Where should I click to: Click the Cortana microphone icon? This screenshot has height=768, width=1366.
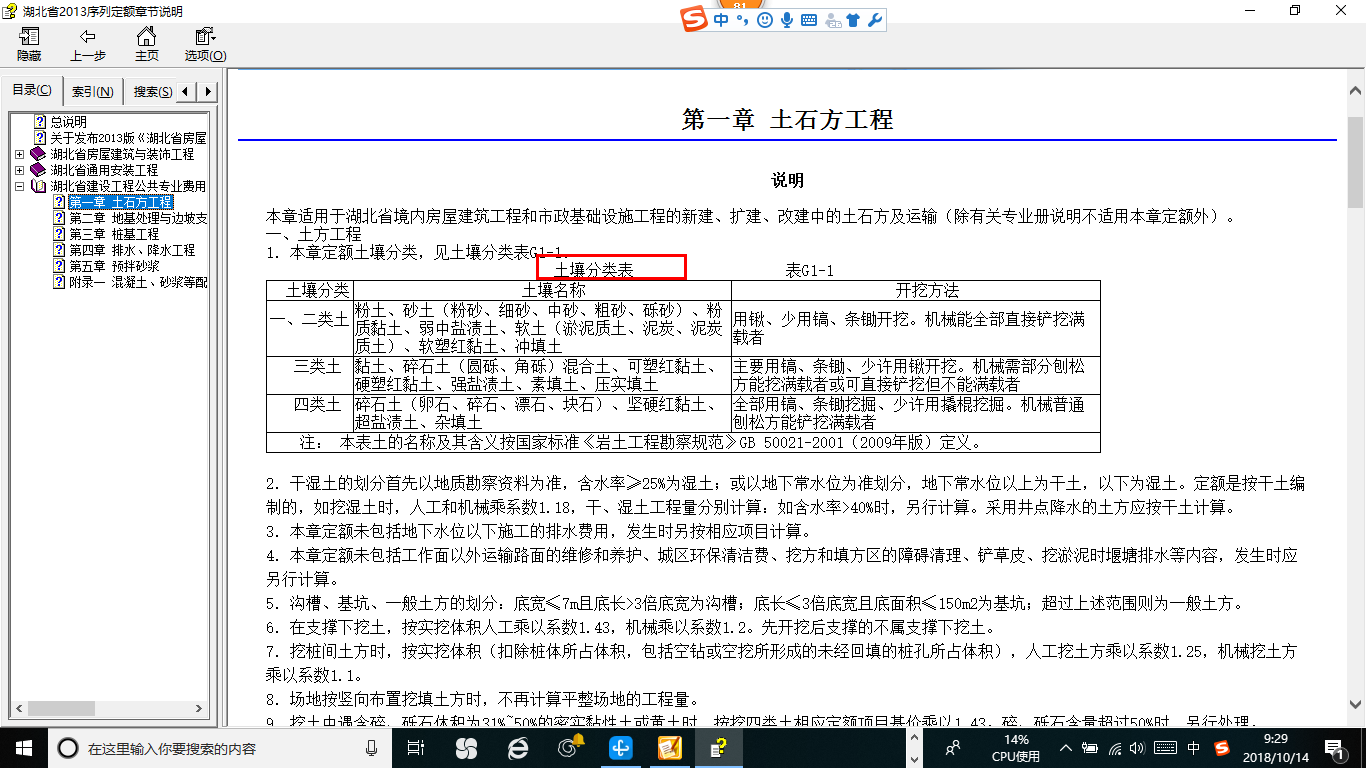pos(371,747)
